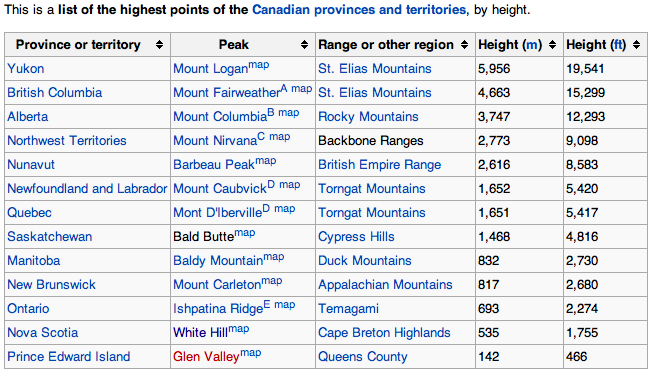The height and width of the screenshot is (371, 649).
Task: Open the map superscript next to Mount Logan
Action: click(258, 65)
